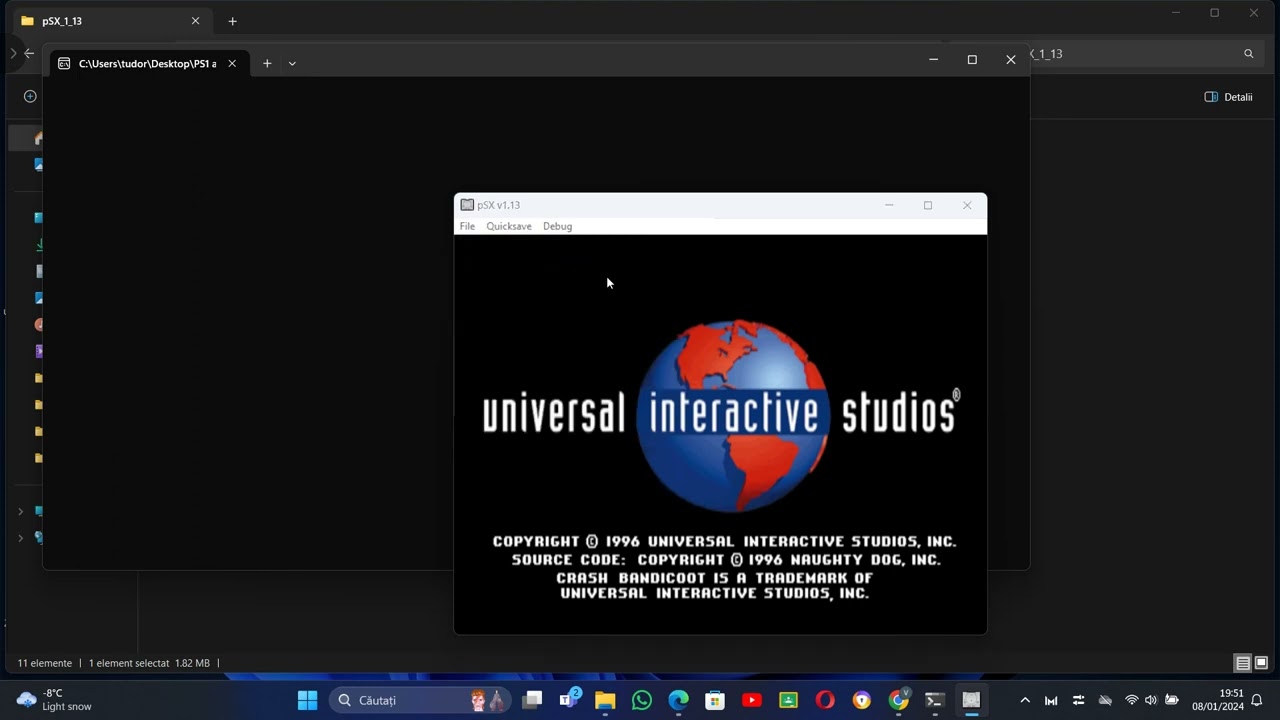
Task: Open the File menu in pSX
Action: click(x=467, y=226)
